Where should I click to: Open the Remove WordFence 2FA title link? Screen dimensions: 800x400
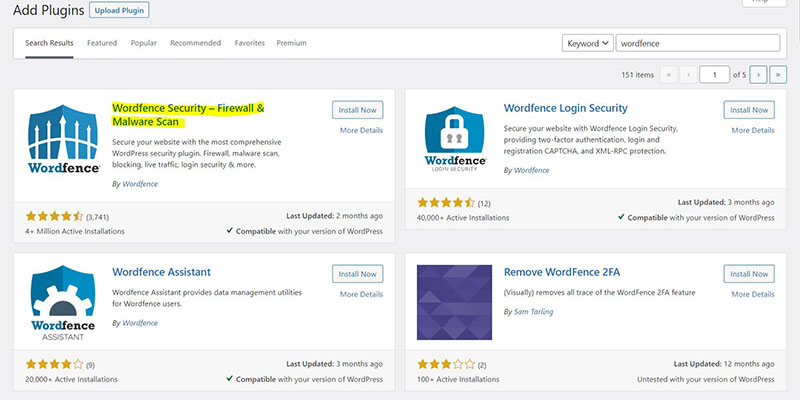coord(562,272)
